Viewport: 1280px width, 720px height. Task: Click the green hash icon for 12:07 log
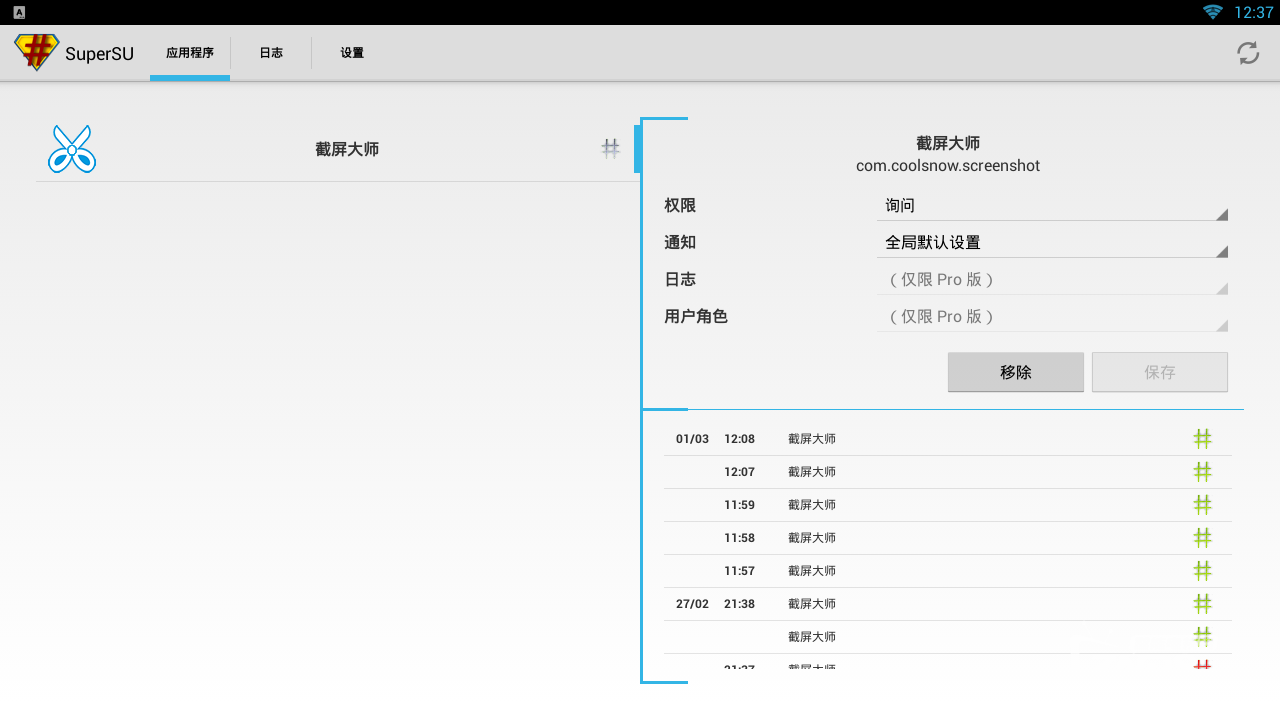click(1202, 471)
